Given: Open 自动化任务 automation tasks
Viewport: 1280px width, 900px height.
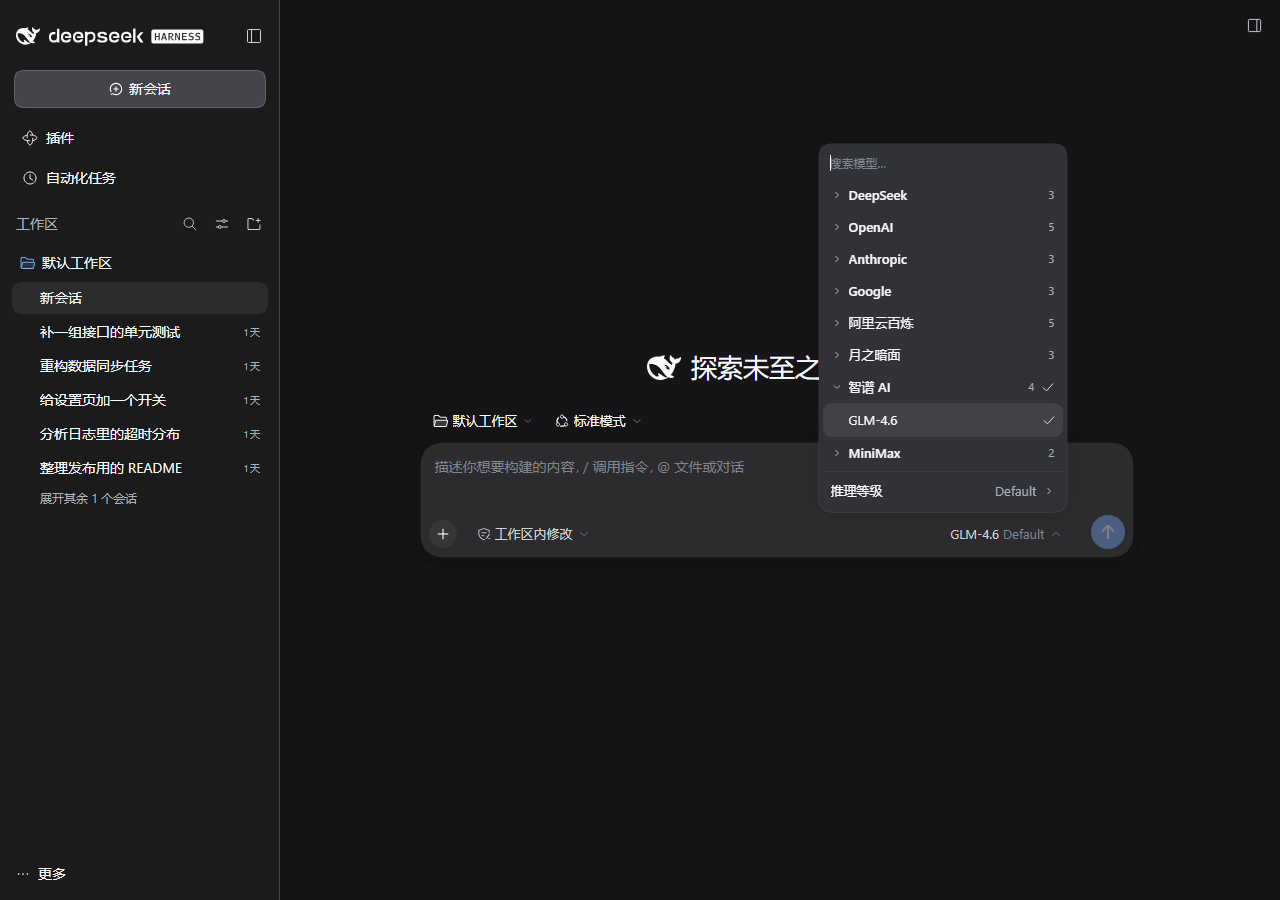Looking at the screenshot, I should pyautogui.click(x=140, y=178).
